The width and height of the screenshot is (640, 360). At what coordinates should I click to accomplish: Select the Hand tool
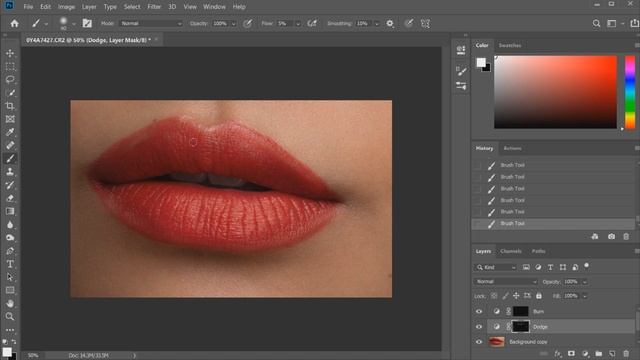pyautogui.click(x=10, y=303)
